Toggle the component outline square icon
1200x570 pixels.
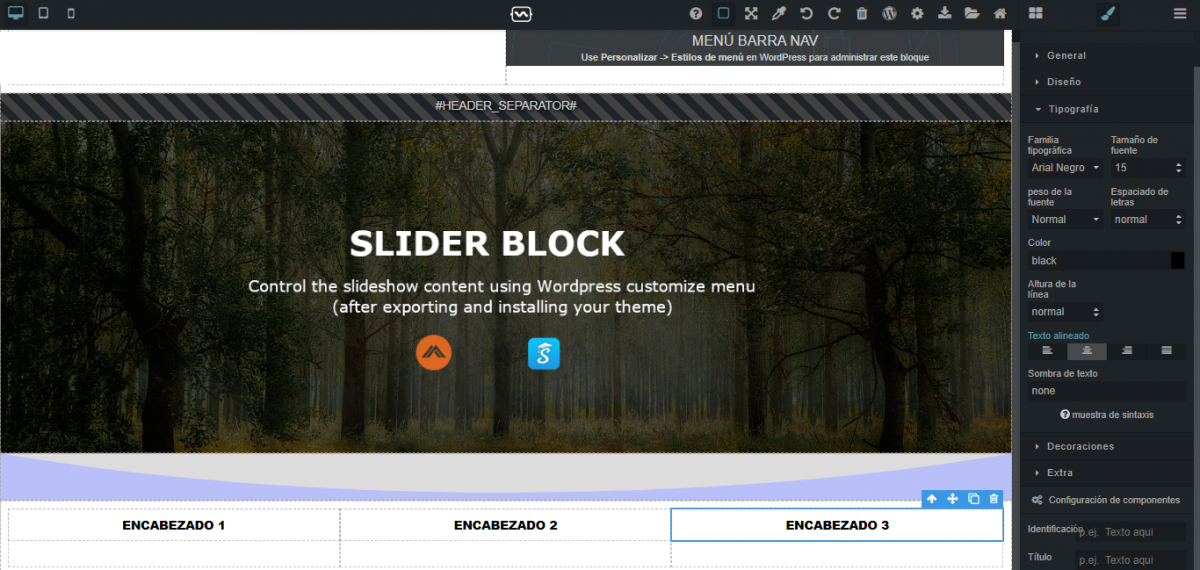tap(723, 14)
